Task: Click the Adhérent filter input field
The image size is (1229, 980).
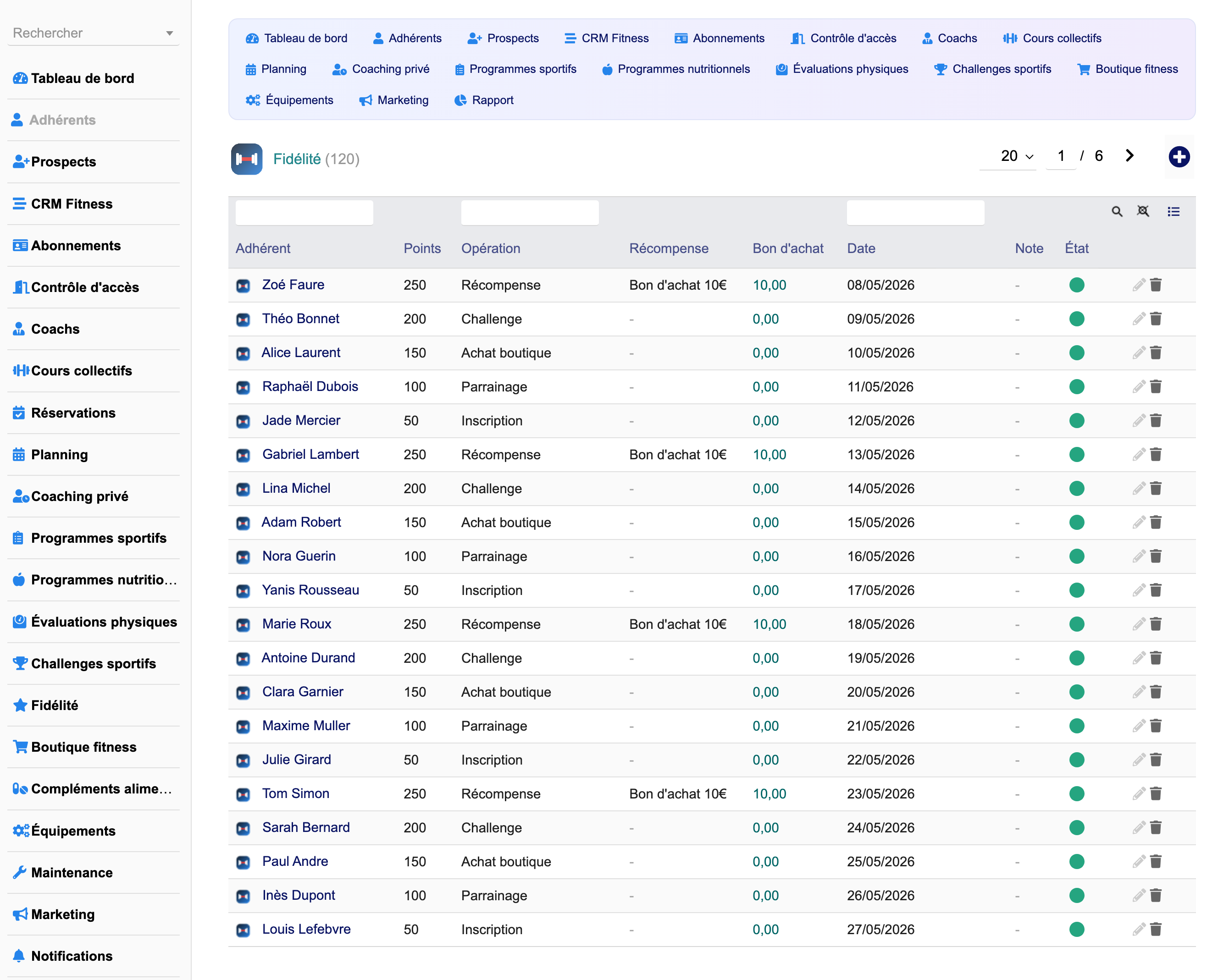Action: click(304, 213)
